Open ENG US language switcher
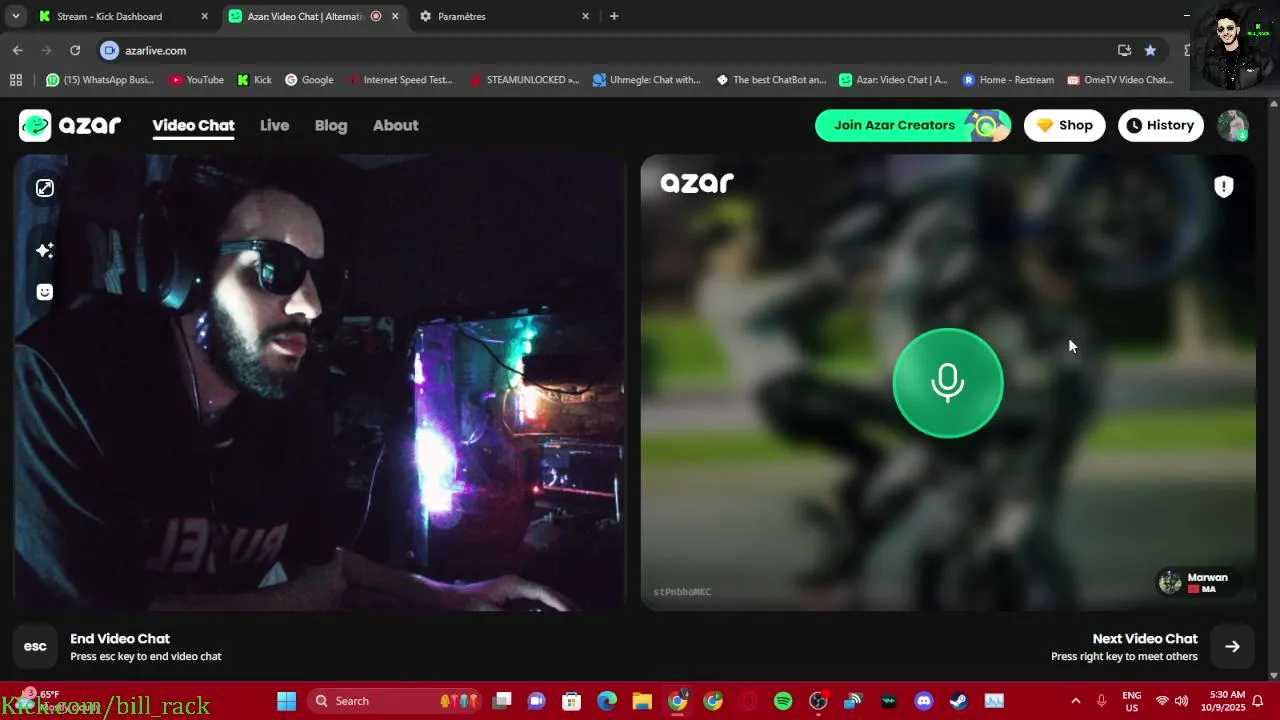1280x720 pixels. point(1132,701)
